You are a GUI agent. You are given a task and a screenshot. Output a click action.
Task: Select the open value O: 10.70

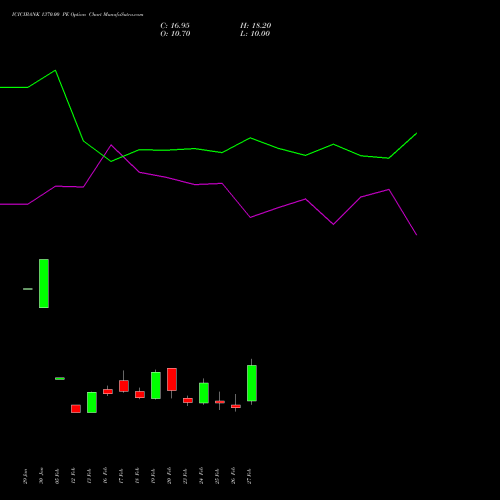click(x=175, y=34)
